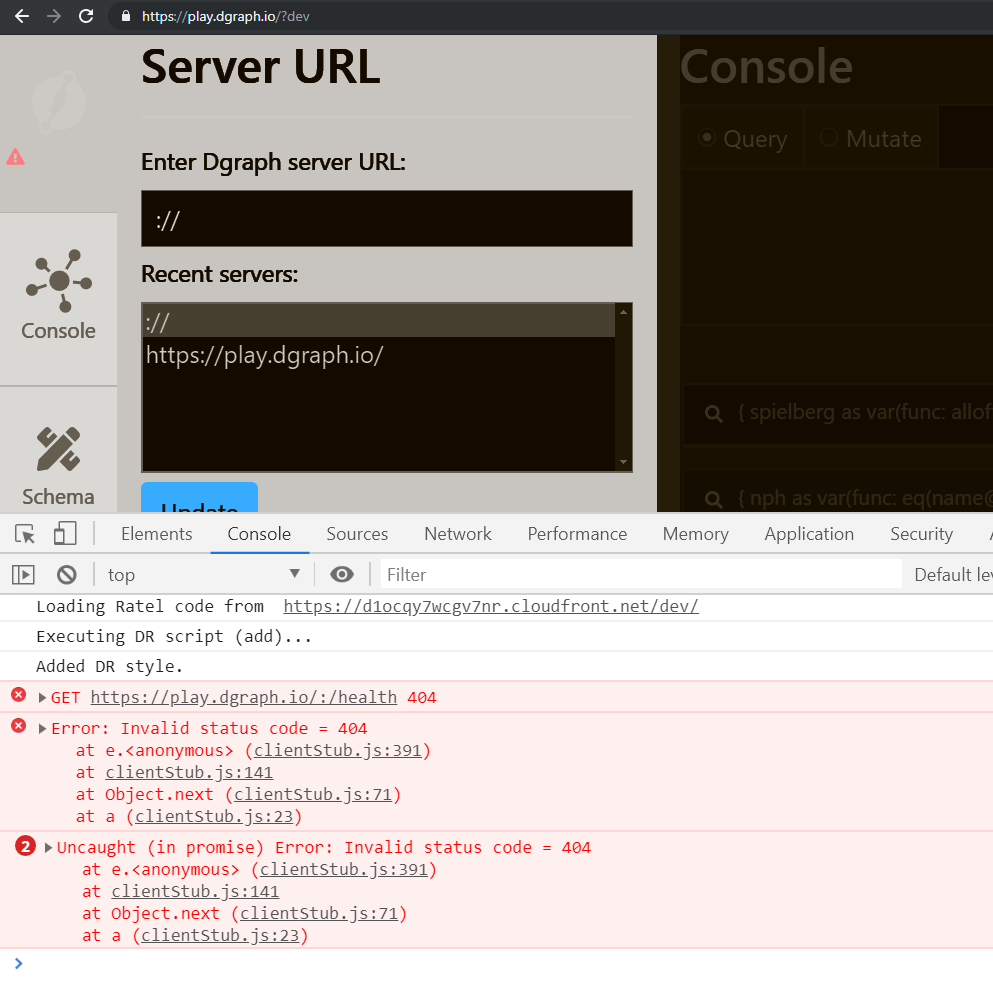The height and width of the screenshot is (981, 993).
Task: Open clientStub.js:141 in the Uncaught error
Action: point(195,892)
